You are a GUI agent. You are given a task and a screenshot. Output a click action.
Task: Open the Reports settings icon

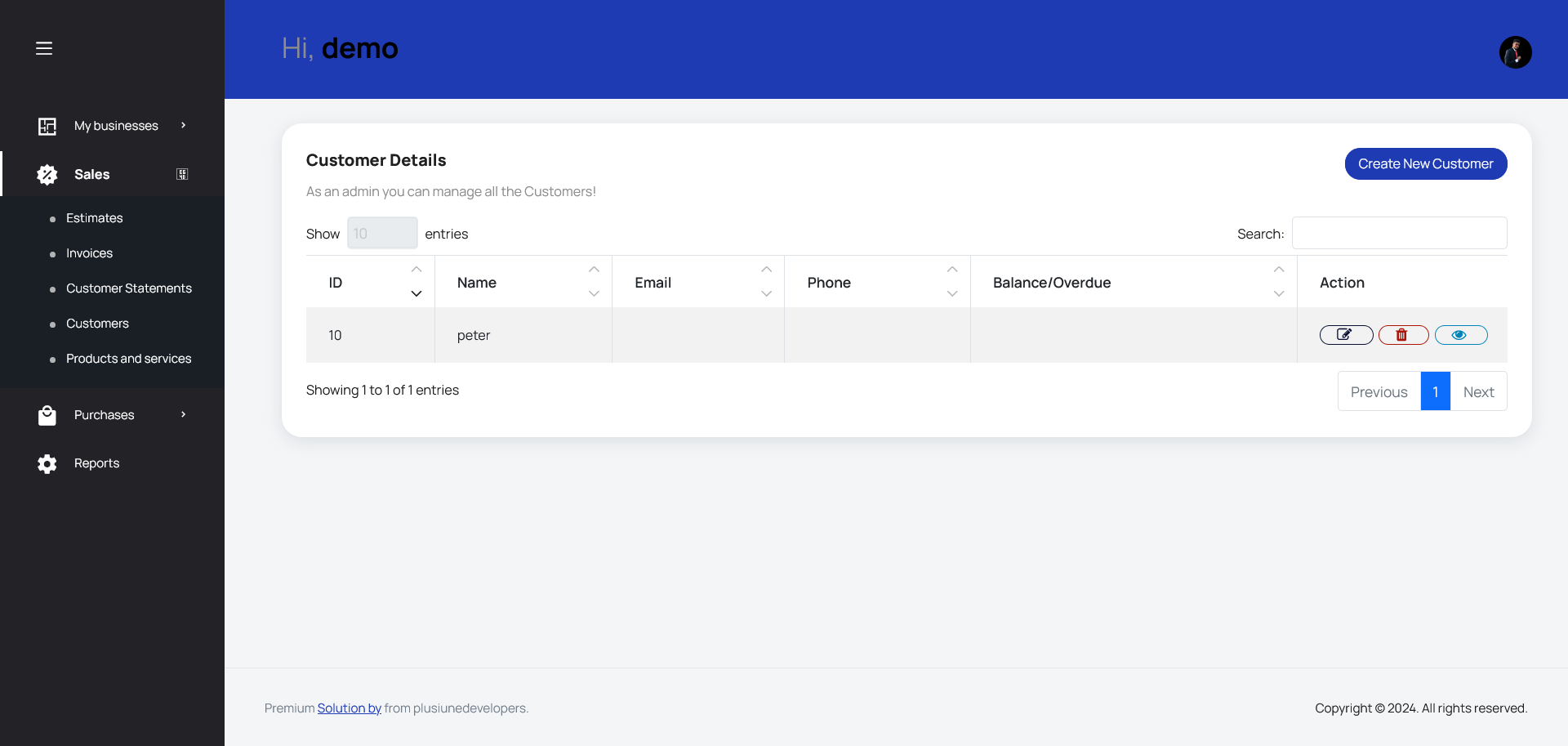click(x=47, y=463)
